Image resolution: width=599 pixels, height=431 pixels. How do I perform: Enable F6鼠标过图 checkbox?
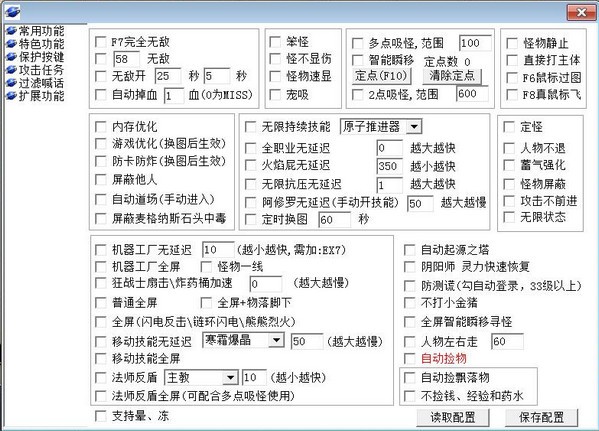click(512, 78)
